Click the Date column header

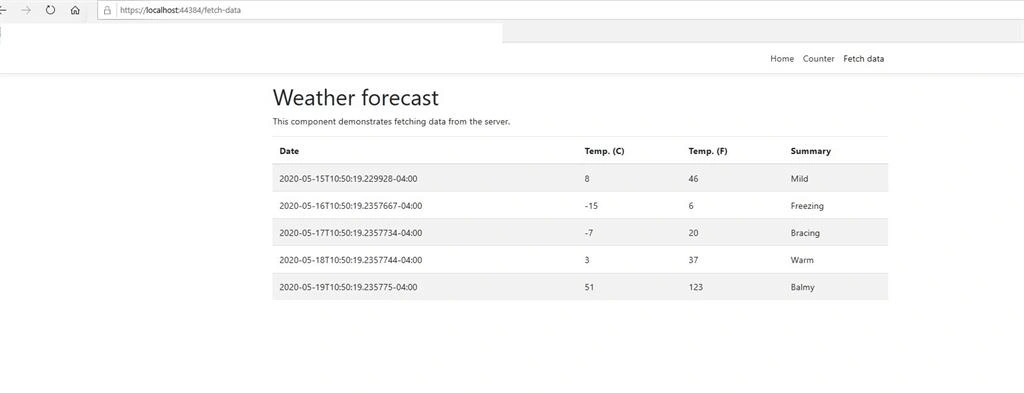pos(289,151)
